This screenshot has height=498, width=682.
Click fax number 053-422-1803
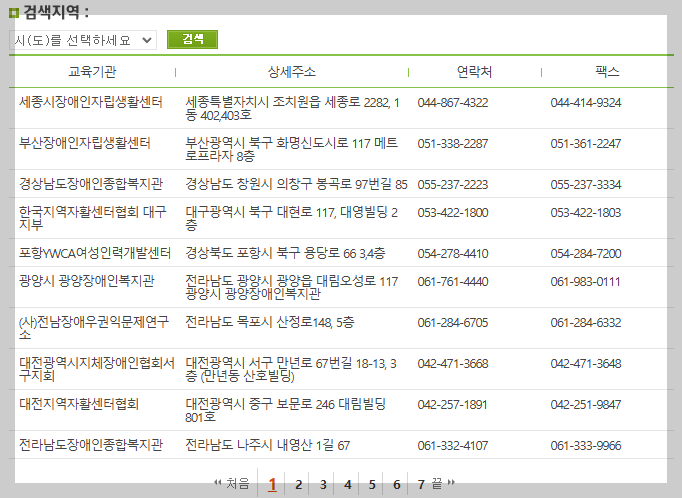(x=586, y=213)
